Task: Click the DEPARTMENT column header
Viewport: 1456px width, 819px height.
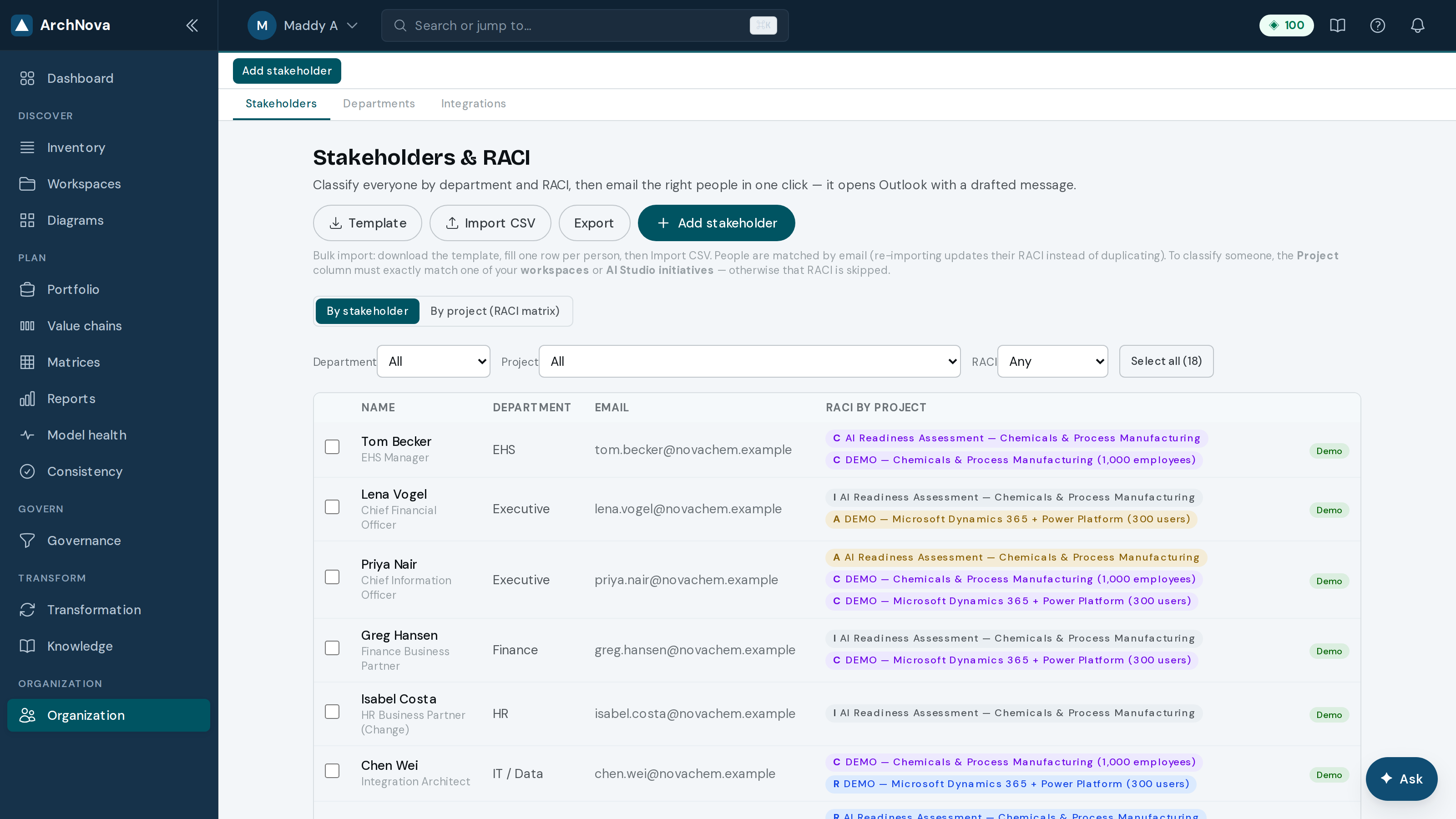Action: (531, 408)
